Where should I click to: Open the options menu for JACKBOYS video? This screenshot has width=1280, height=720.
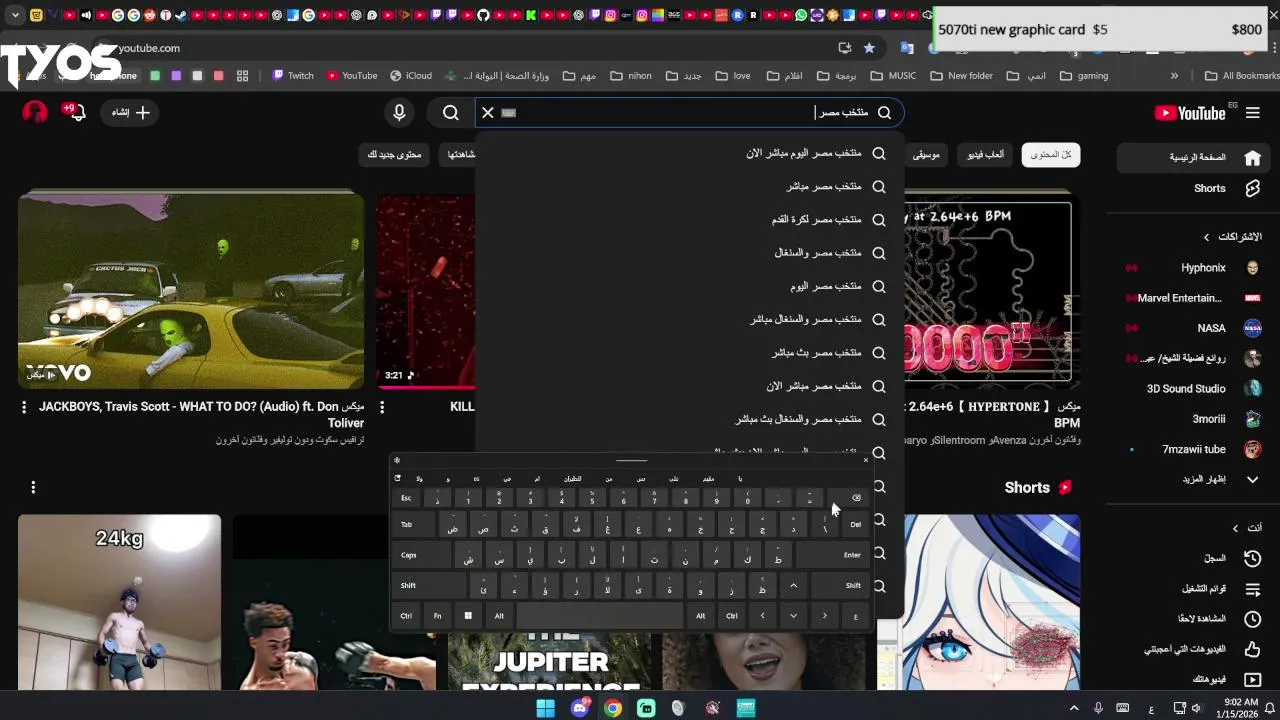pos(24,407)
